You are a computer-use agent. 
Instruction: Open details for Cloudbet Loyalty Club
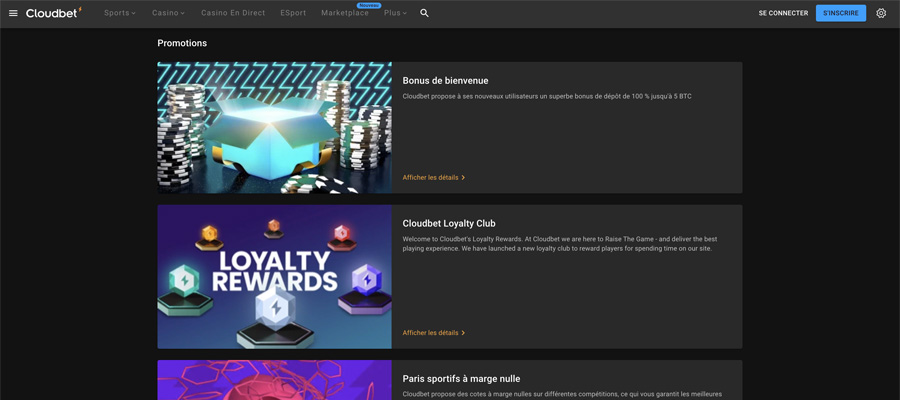point(434,332)
